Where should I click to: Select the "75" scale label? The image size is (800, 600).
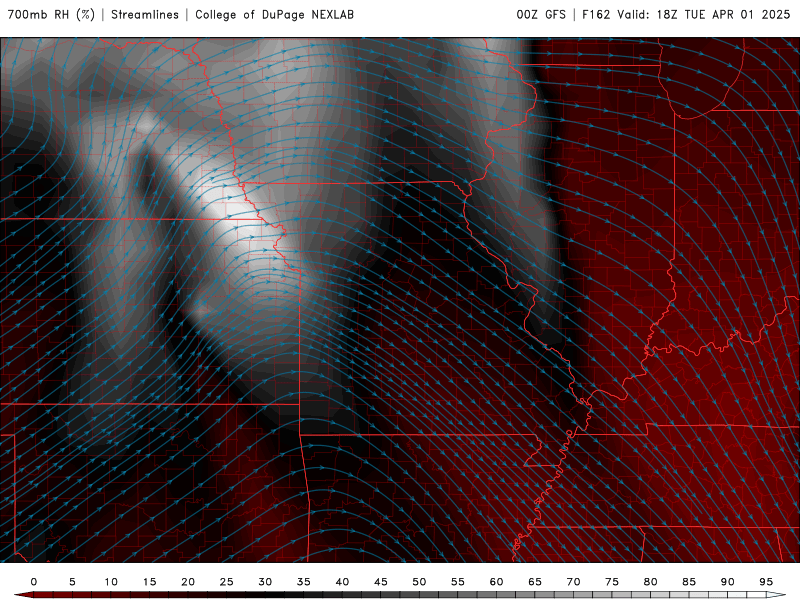612,582
